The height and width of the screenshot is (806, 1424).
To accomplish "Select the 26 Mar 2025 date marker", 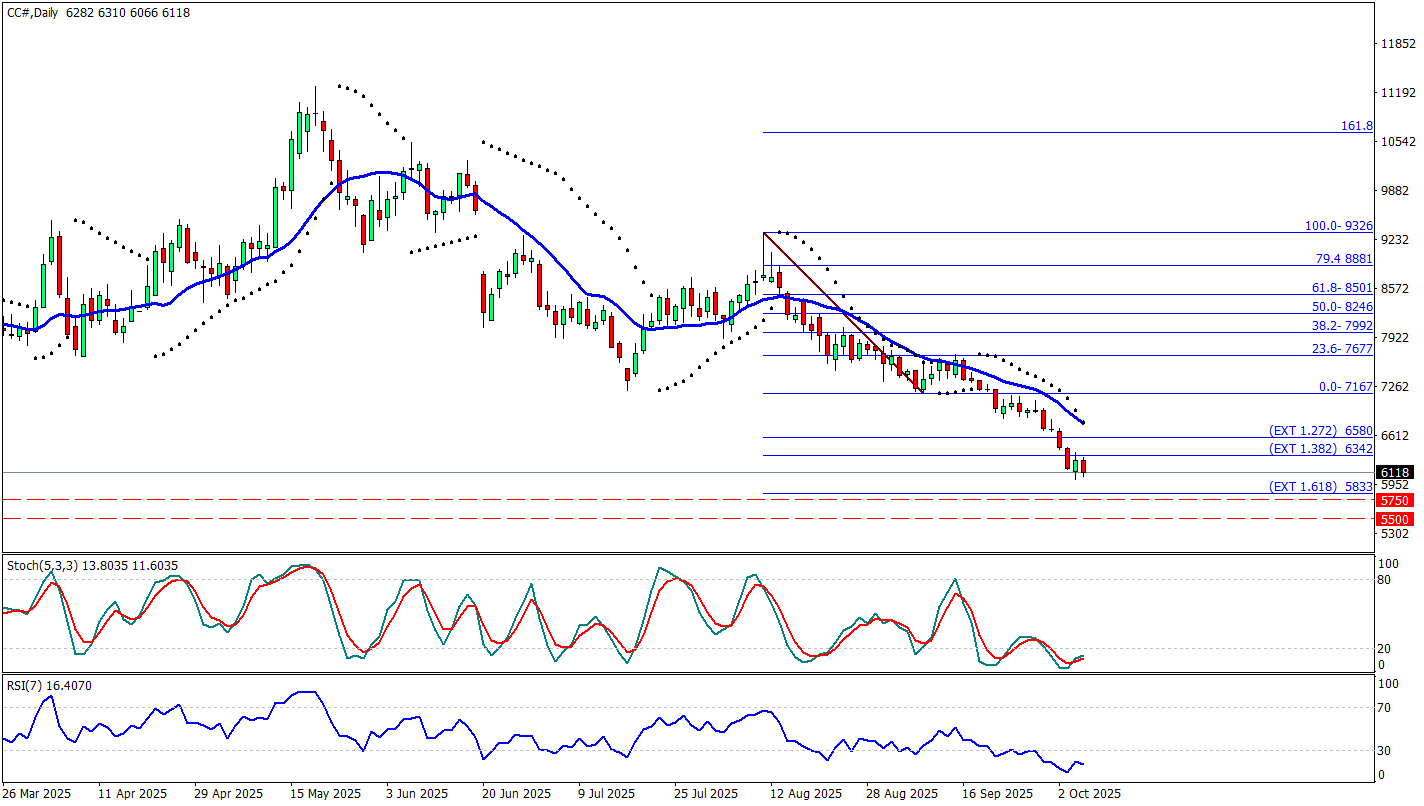I will pos(37,793).
